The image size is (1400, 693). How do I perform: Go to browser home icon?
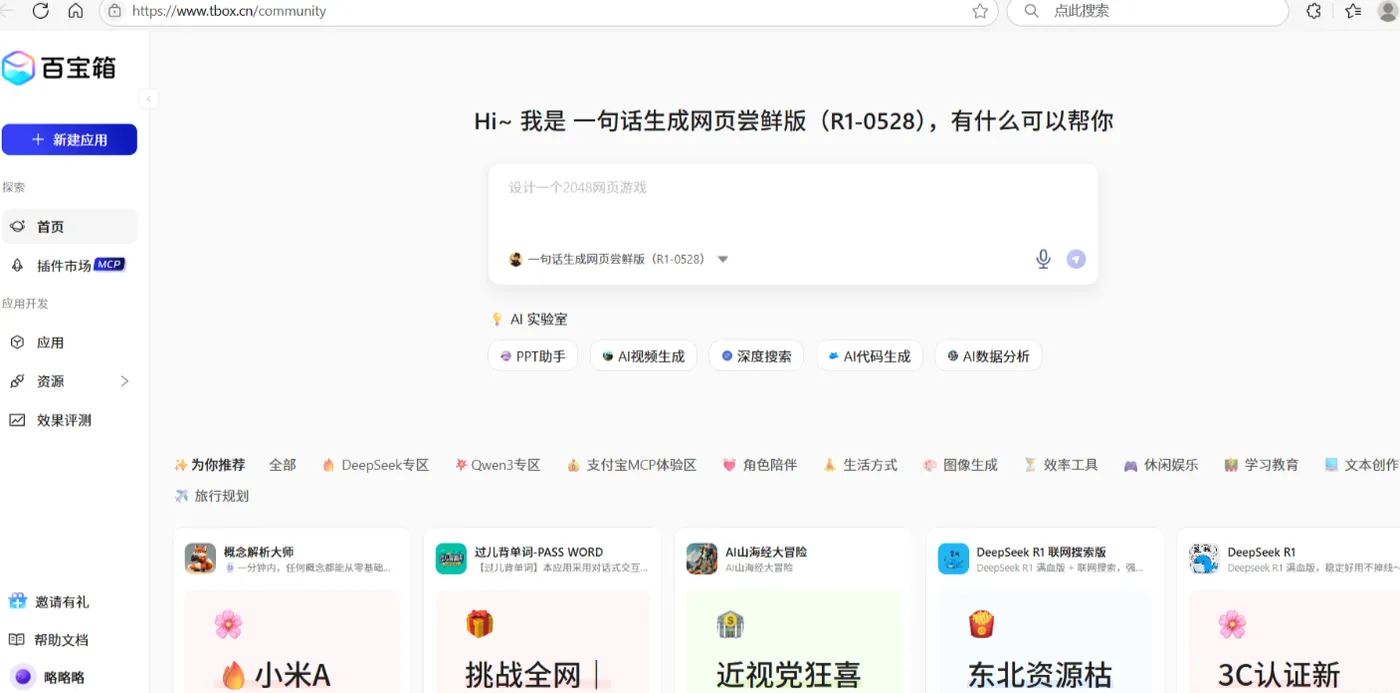(x=76, y=11)
